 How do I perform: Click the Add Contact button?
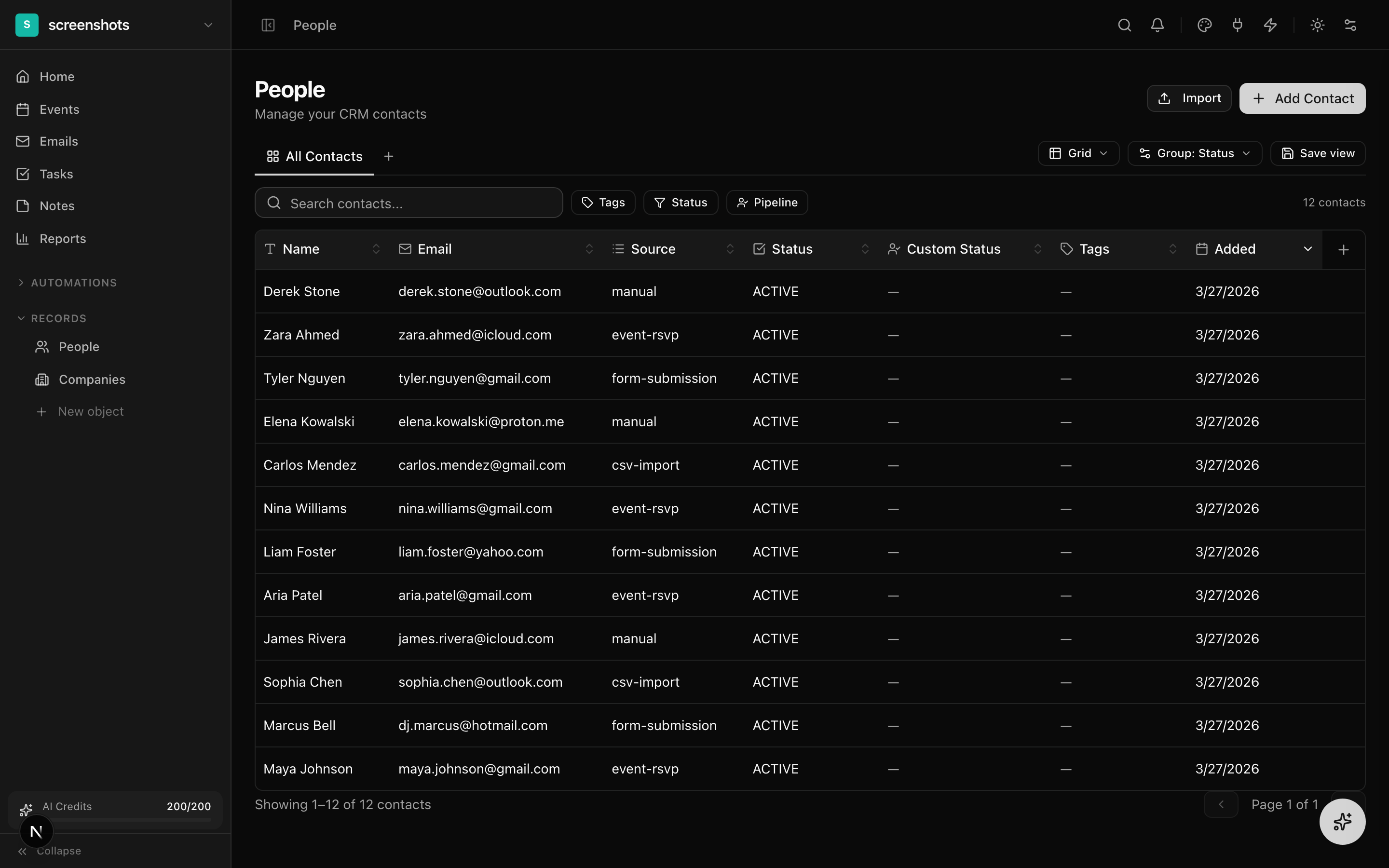1302,98
